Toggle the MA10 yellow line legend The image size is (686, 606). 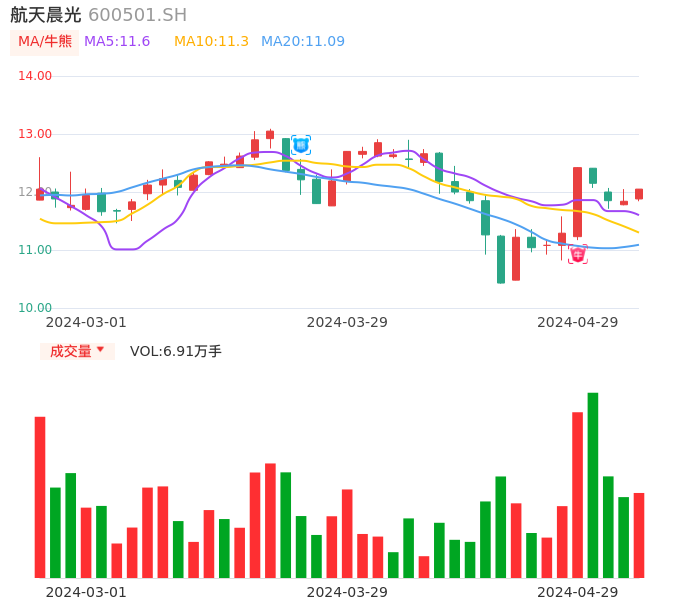[211, 42]
